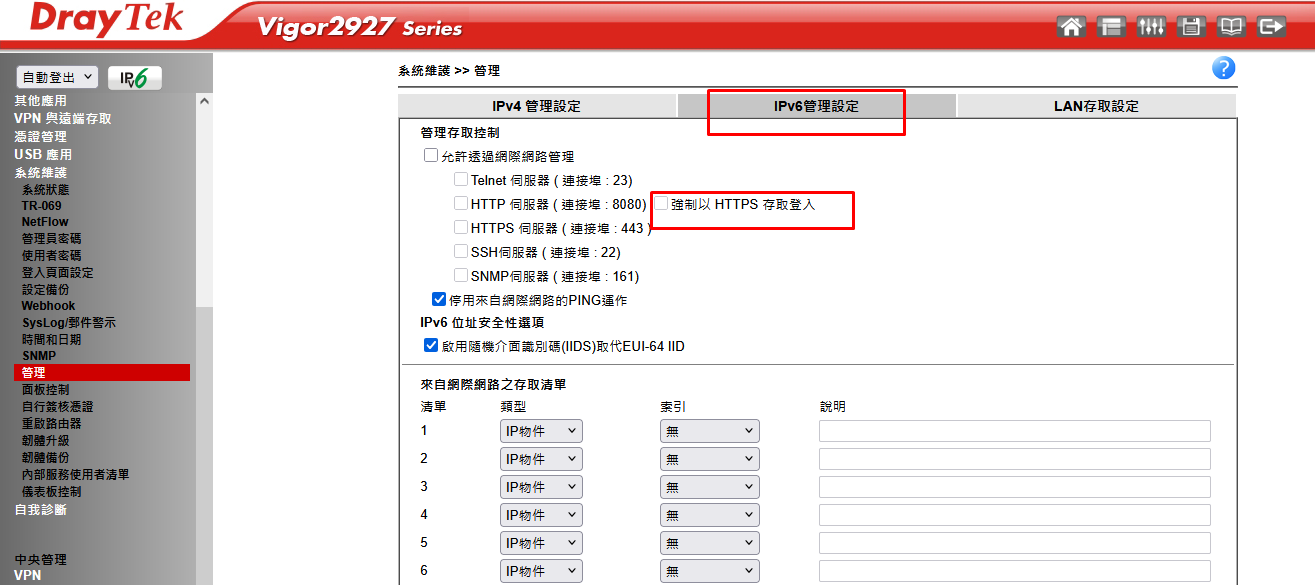This screenshot has width=1315, height=585.
Task: Click the floppy disk save icon
Action: (x=1191, y=27)
